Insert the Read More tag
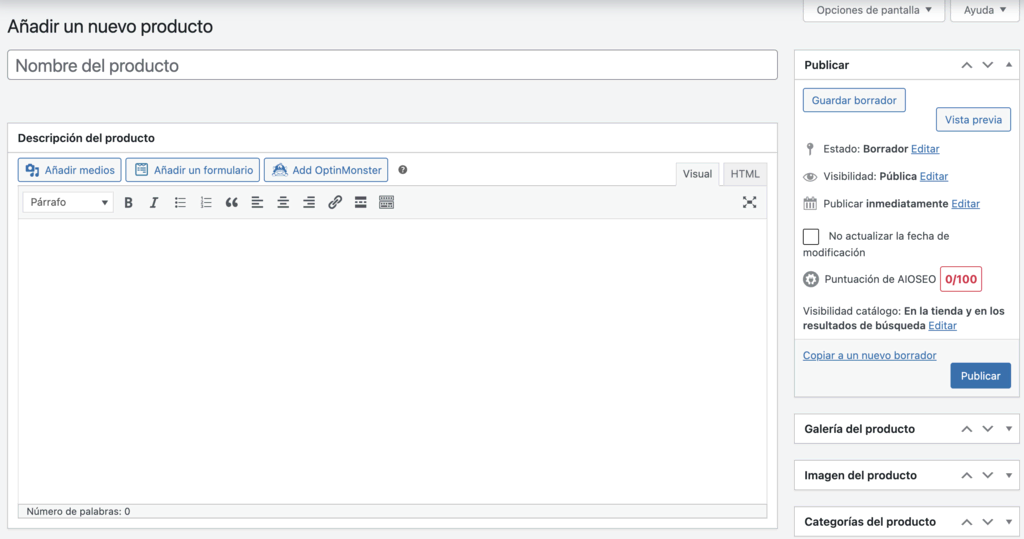Viewport: 1024px width, 539px height. (x=360, y=203)
